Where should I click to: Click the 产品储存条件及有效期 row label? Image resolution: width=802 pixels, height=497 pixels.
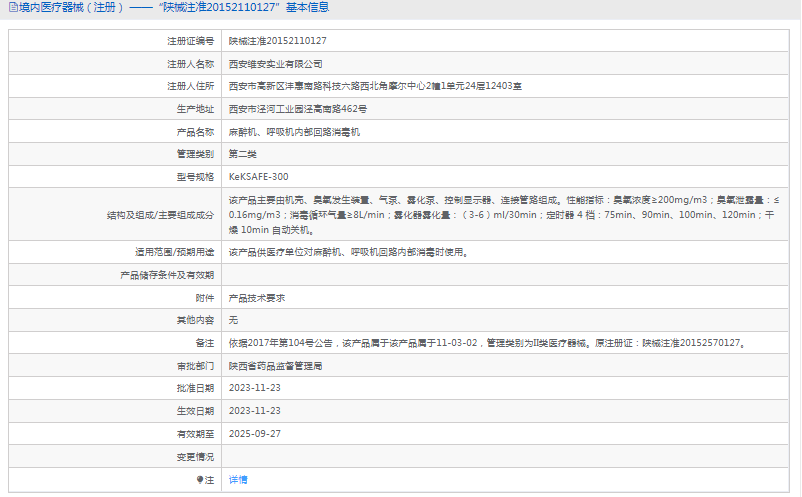pyautogui.click(x=167, y=275)
